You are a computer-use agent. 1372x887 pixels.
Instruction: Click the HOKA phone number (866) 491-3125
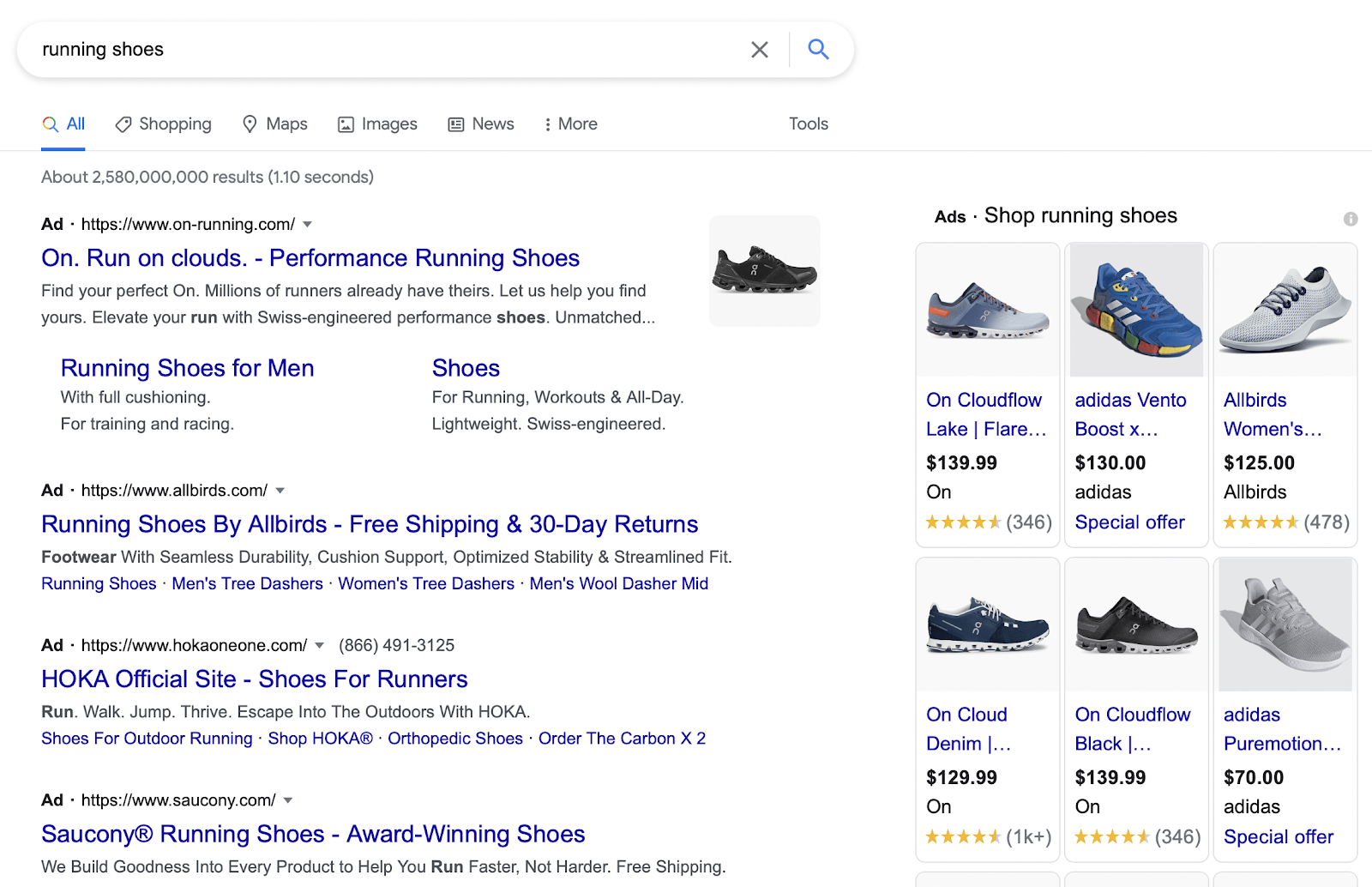[x=397, y=645]
